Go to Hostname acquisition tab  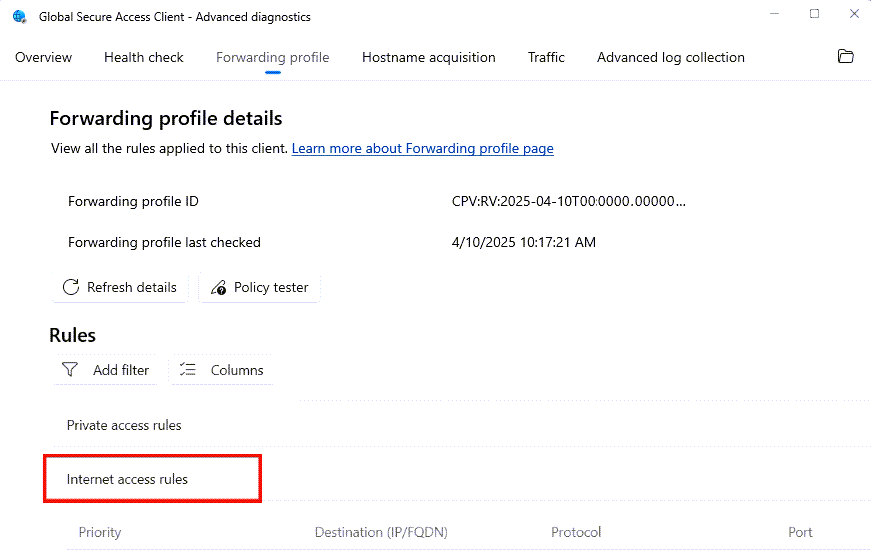click(x=429, y=58)
